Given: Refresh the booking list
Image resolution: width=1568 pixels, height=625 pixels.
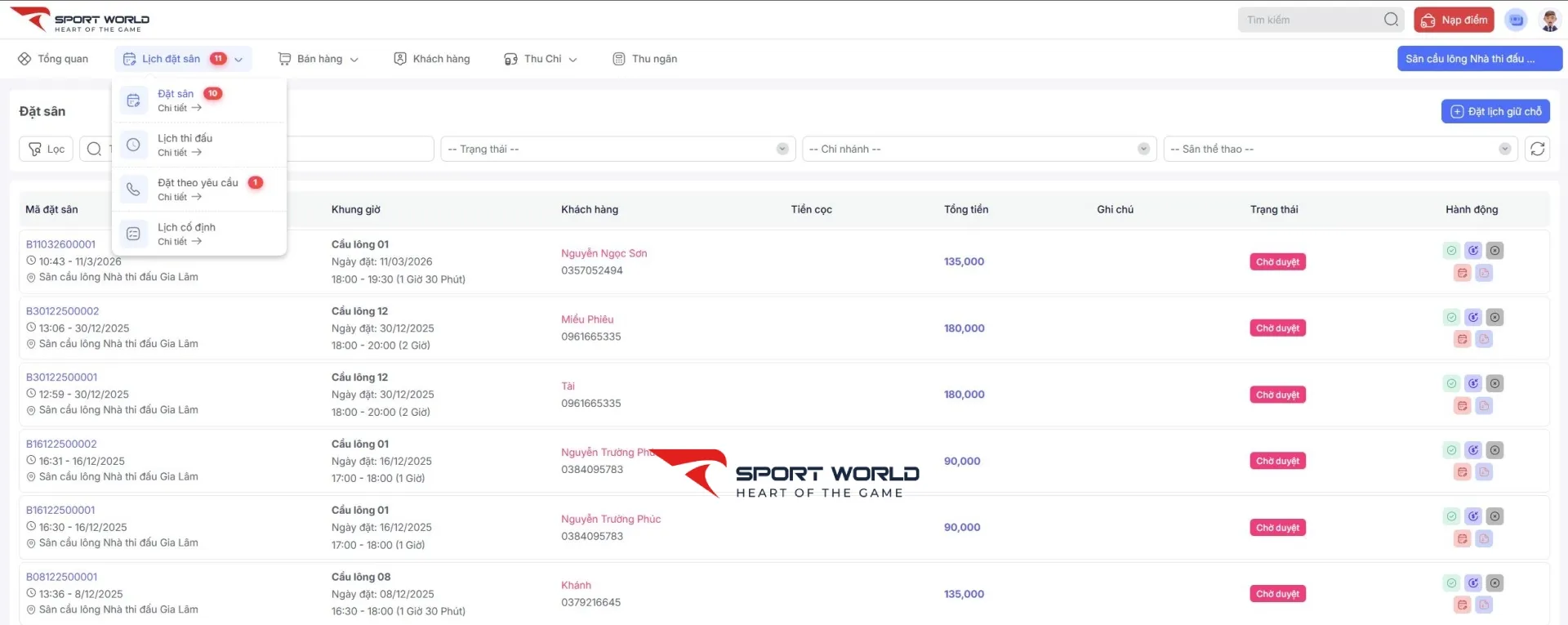Looking at the screenshot, I should click(1537, 149).
